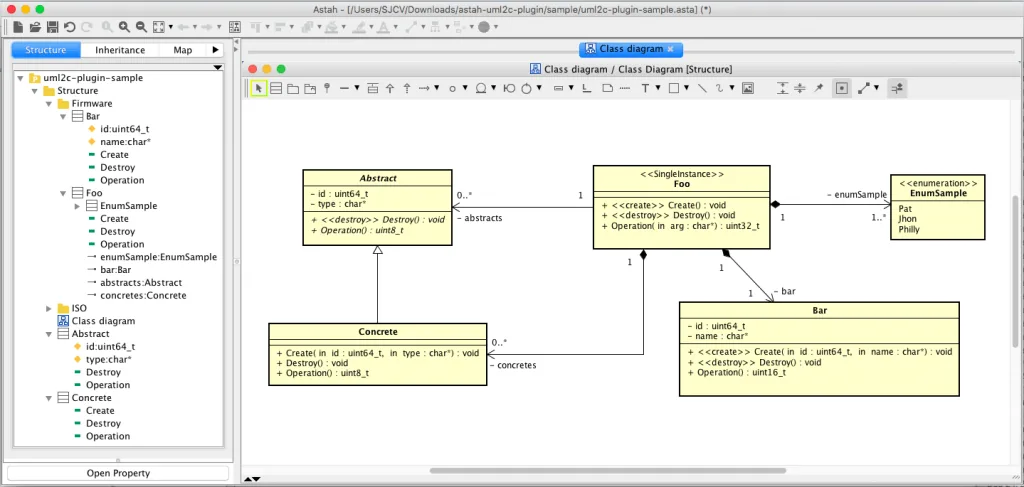Zoom out with the minus magnifier
1024x487 pixels.
pyautogui.click(x=141, y=27)
